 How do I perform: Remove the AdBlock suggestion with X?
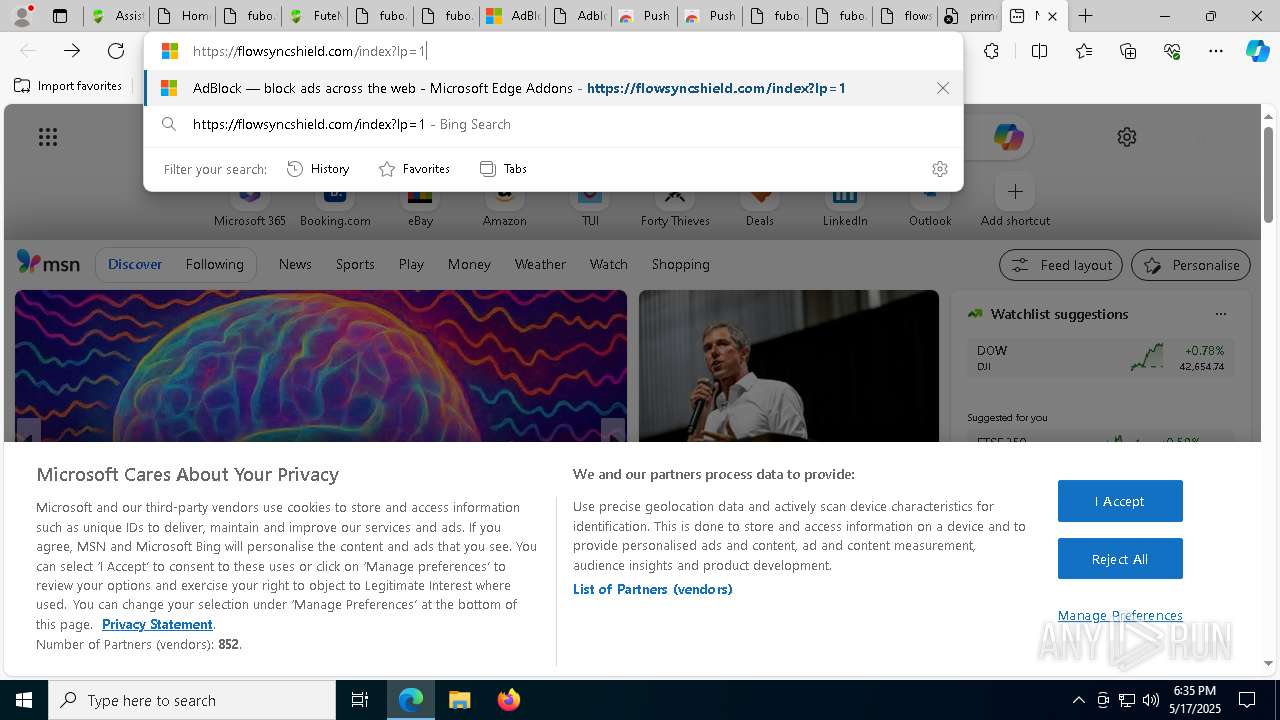[x=942, y=88]
